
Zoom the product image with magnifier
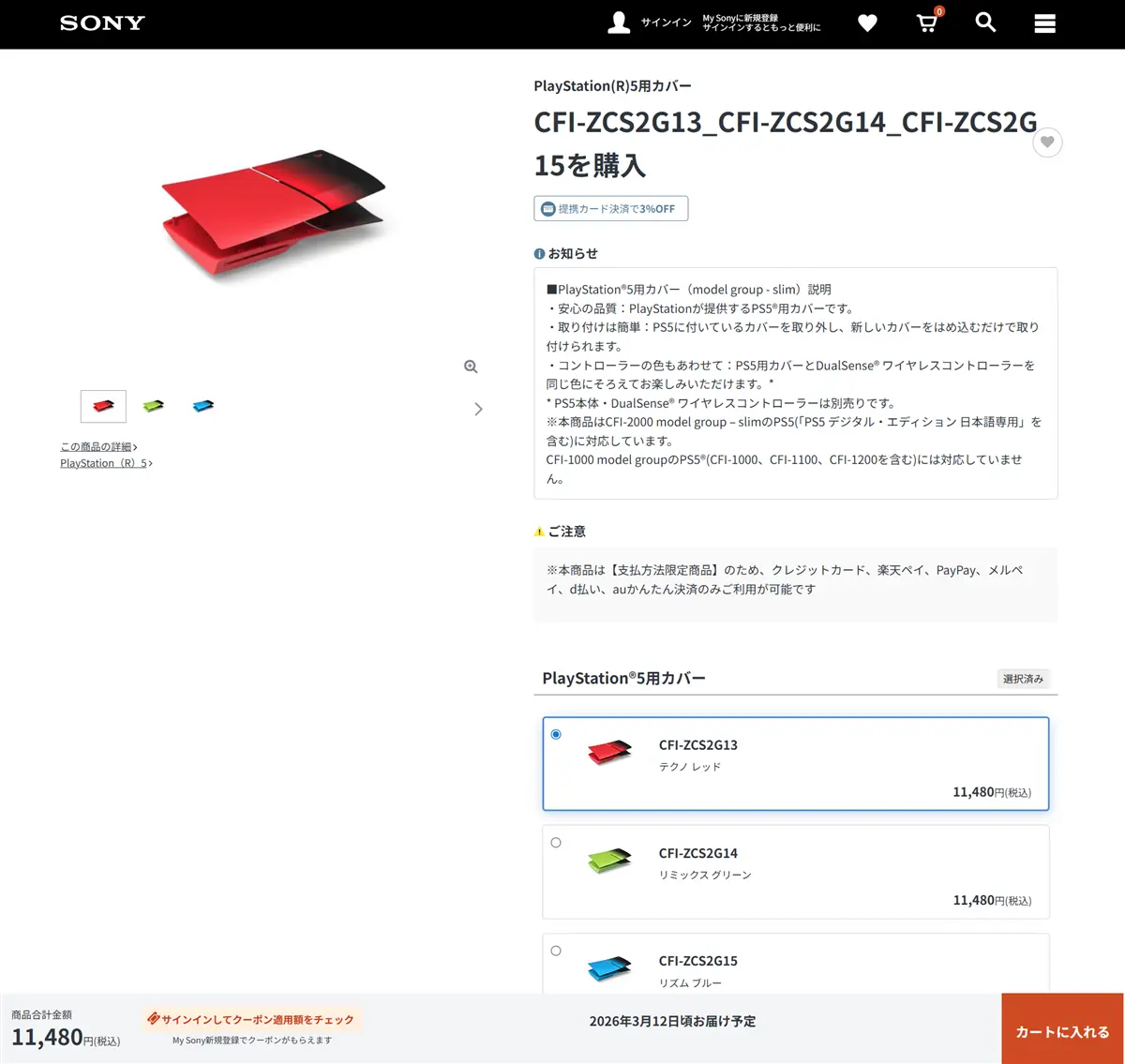[471, 367]
